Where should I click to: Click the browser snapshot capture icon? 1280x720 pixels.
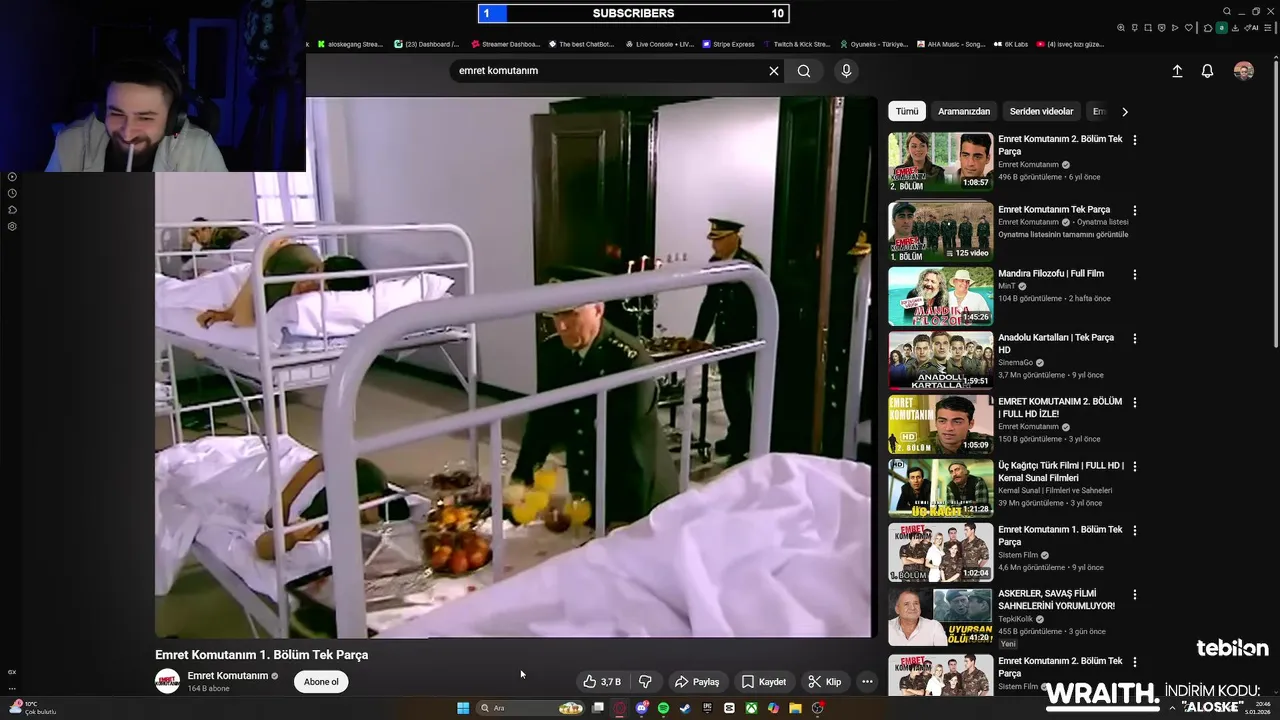click(x=1148, y=28)
